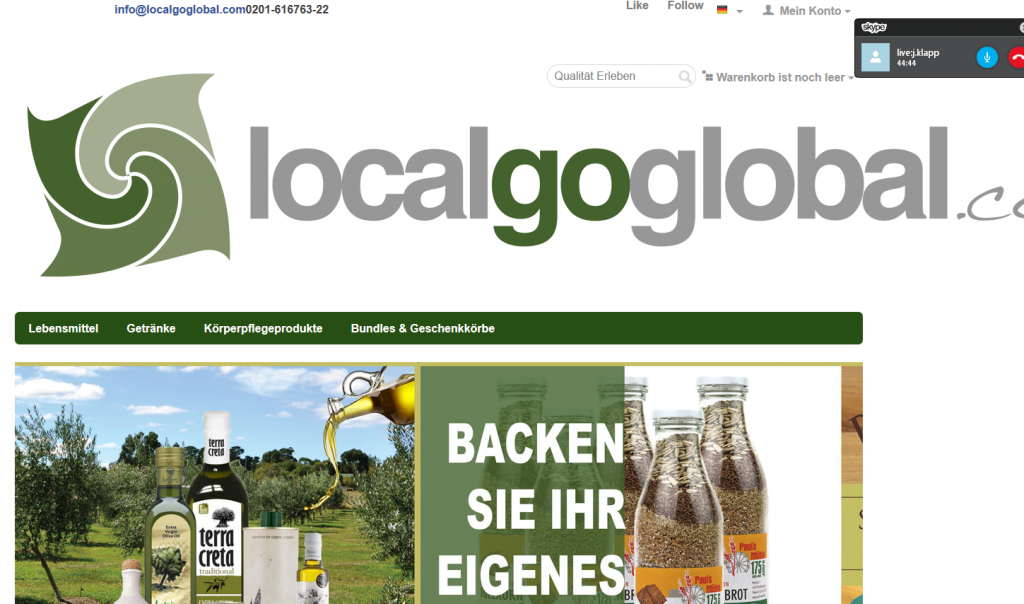Open the Mein Konto dropdown
The height and width of the screenshot is (604, 1024).
click(x=810, y=10)
